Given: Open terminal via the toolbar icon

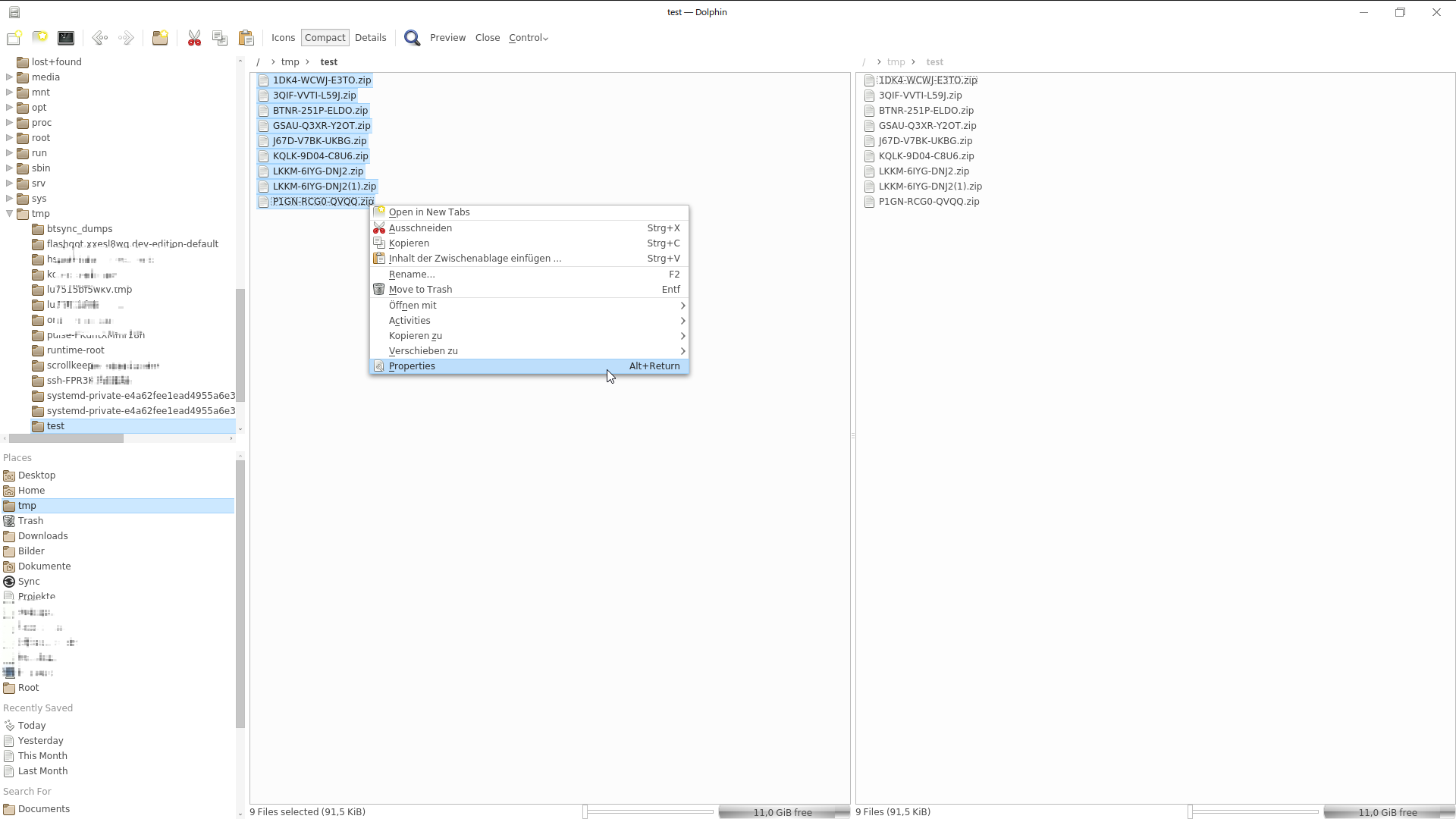Looking at the screenshot, I should tap(66, 38).
